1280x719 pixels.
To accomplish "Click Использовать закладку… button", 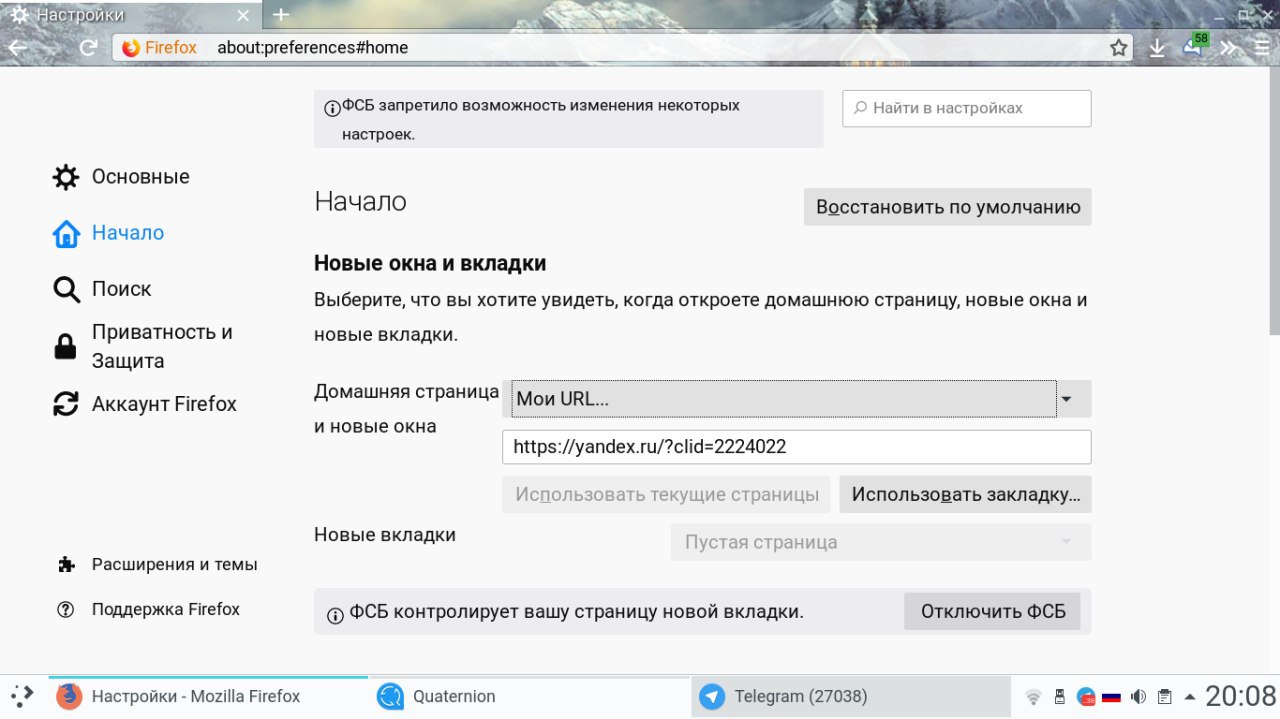I will (966, 494).
